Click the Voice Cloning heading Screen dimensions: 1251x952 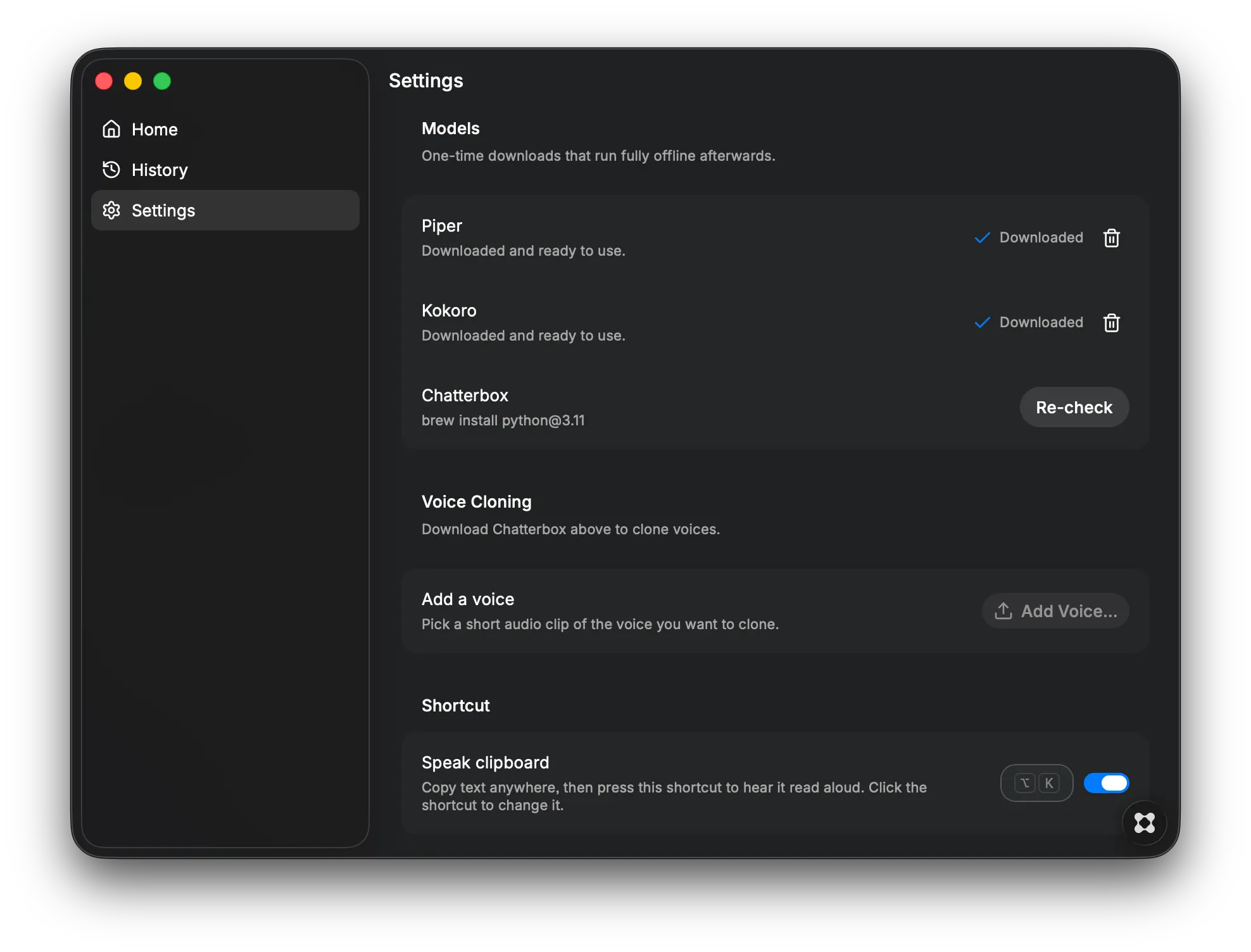(x=477, y=502)
